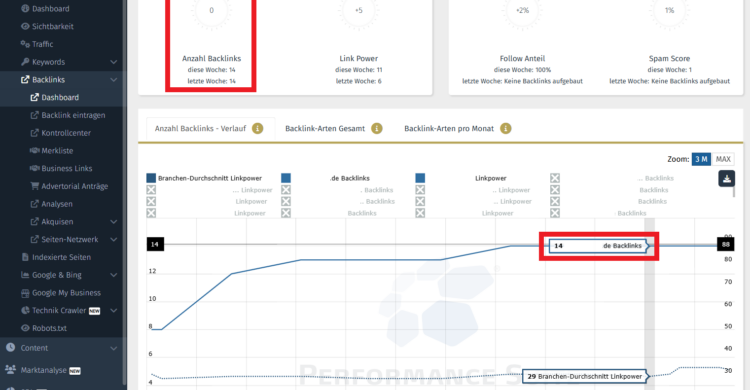
Task: Click the text 'diese Woche: 11'
Action: click(x=359, y=69)
